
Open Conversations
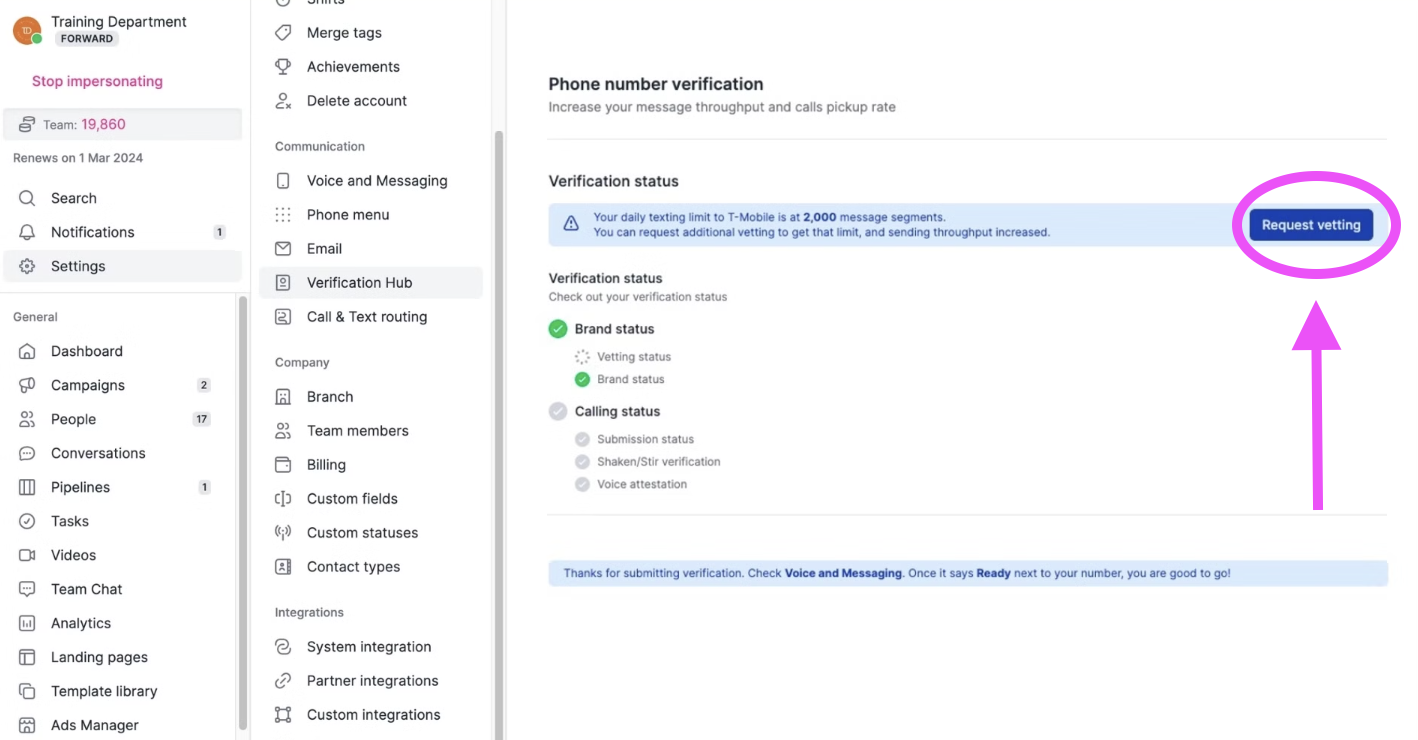pyautogui.click(x=96, y=453)
